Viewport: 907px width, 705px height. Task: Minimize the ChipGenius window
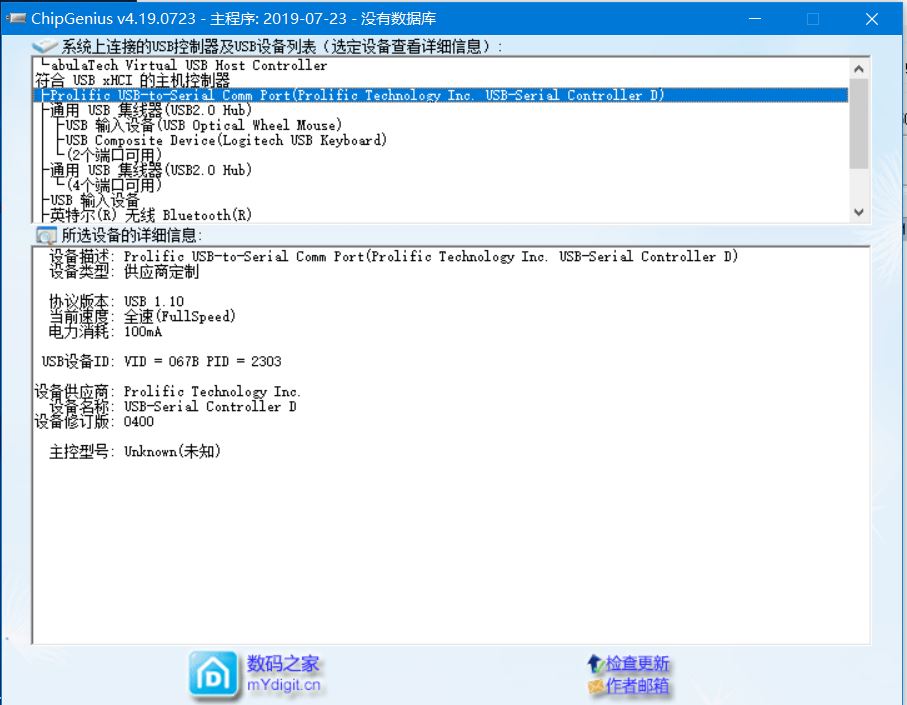(755, 19)
